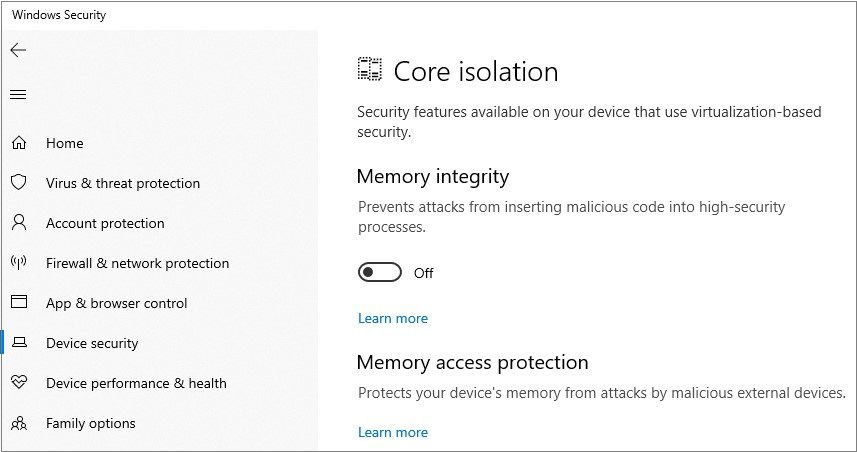
Task: Click the Device performance & health heart icon
Action: 18,383
